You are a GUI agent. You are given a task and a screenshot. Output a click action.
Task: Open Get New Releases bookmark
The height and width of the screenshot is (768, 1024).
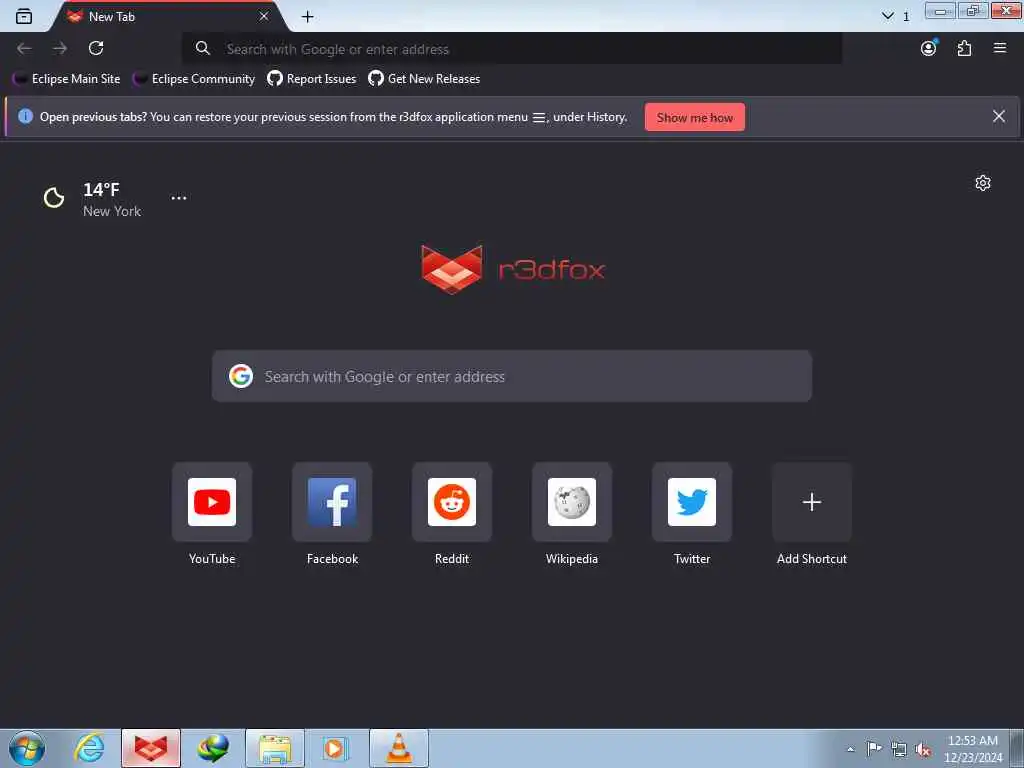click(424, 79)
